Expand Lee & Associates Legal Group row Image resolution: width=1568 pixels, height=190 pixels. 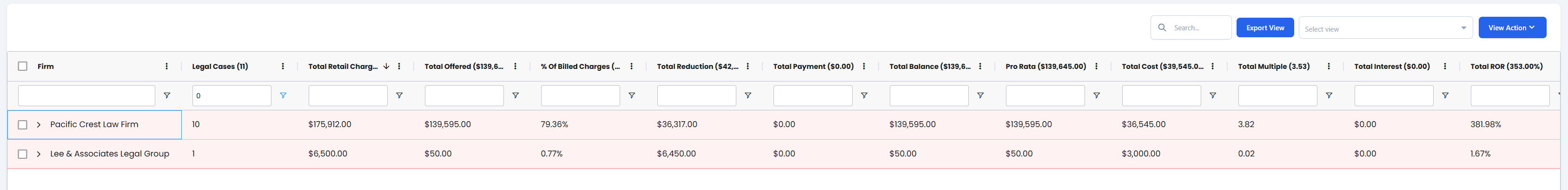[38, 154]
